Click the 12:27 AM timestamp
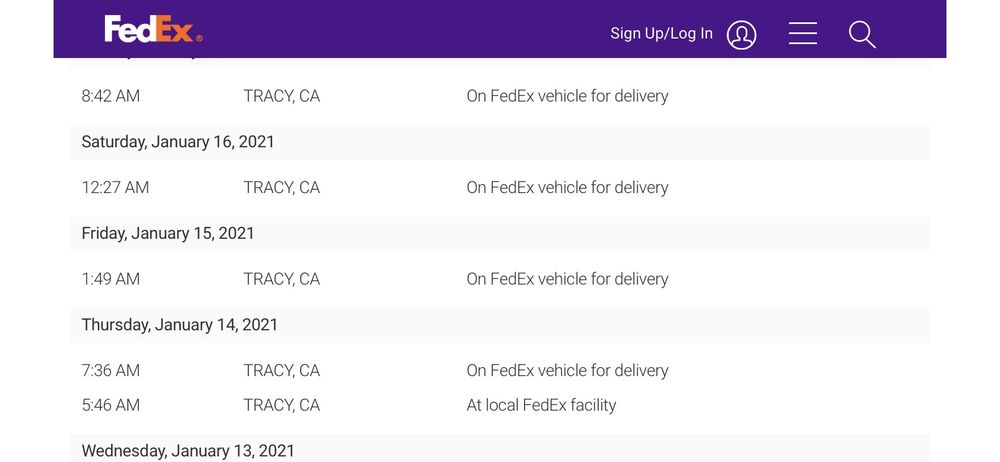This screenshot has height=462, width=1000. pos(115,188)
